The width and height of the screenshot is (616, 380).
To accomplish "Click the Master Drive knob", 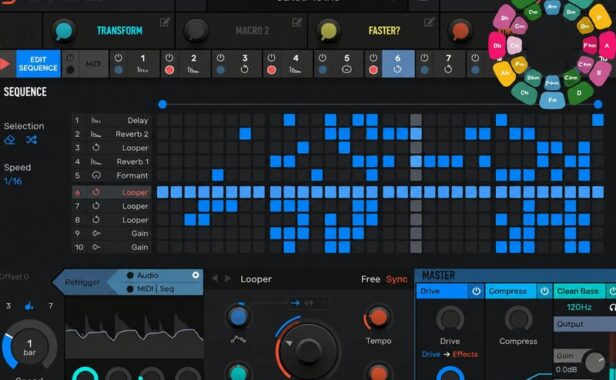I will [450, 319].
